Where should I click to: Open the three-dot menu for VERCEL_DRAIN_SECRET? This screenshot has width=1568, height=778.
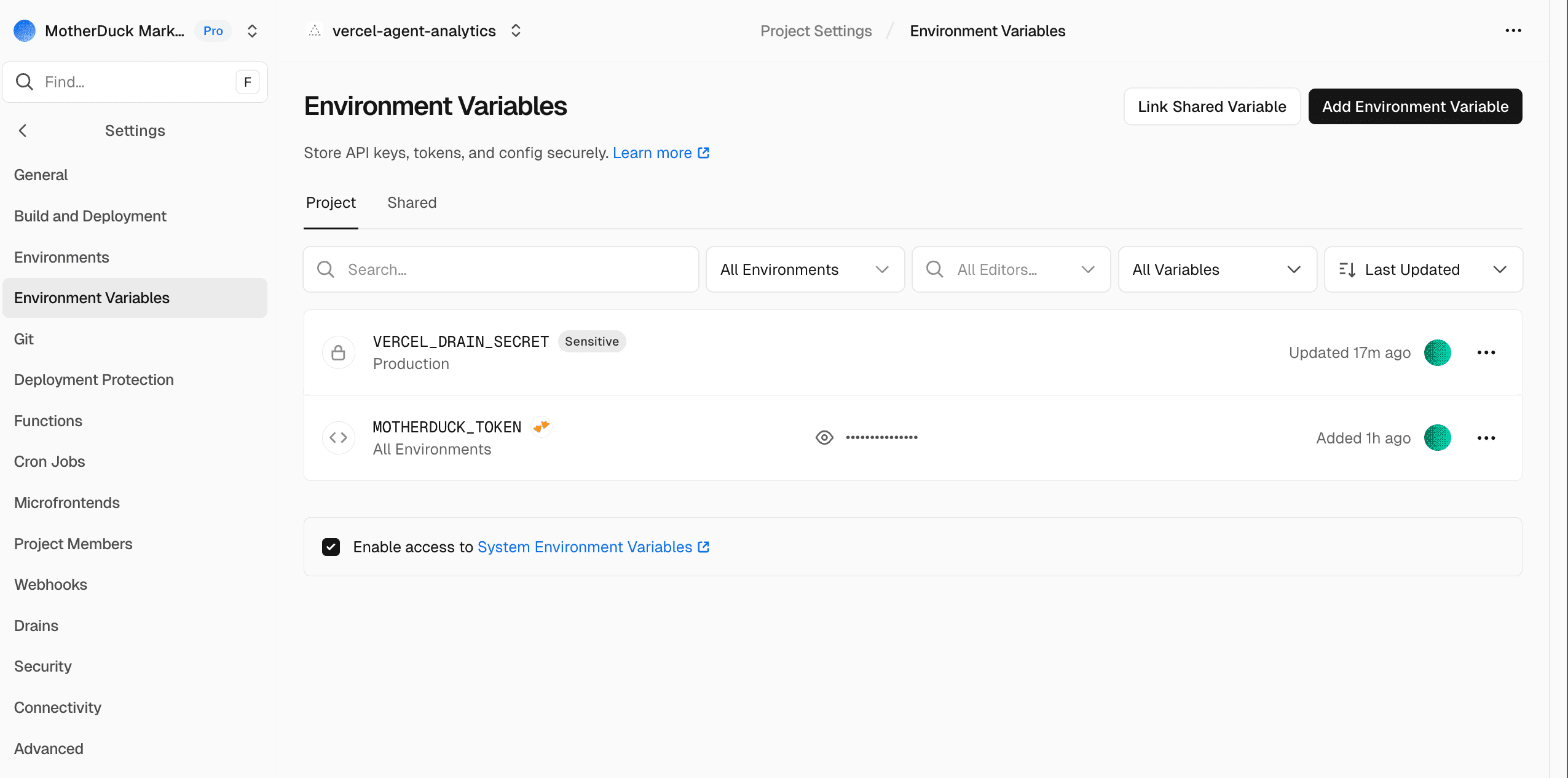1487,352
